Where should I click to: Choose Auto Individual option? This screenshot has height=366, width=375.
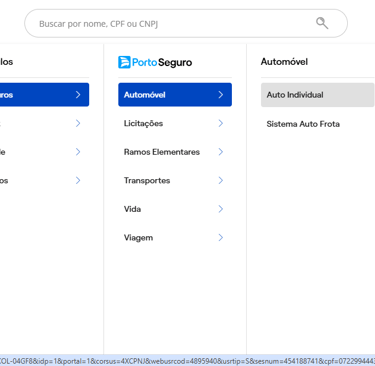318,95
